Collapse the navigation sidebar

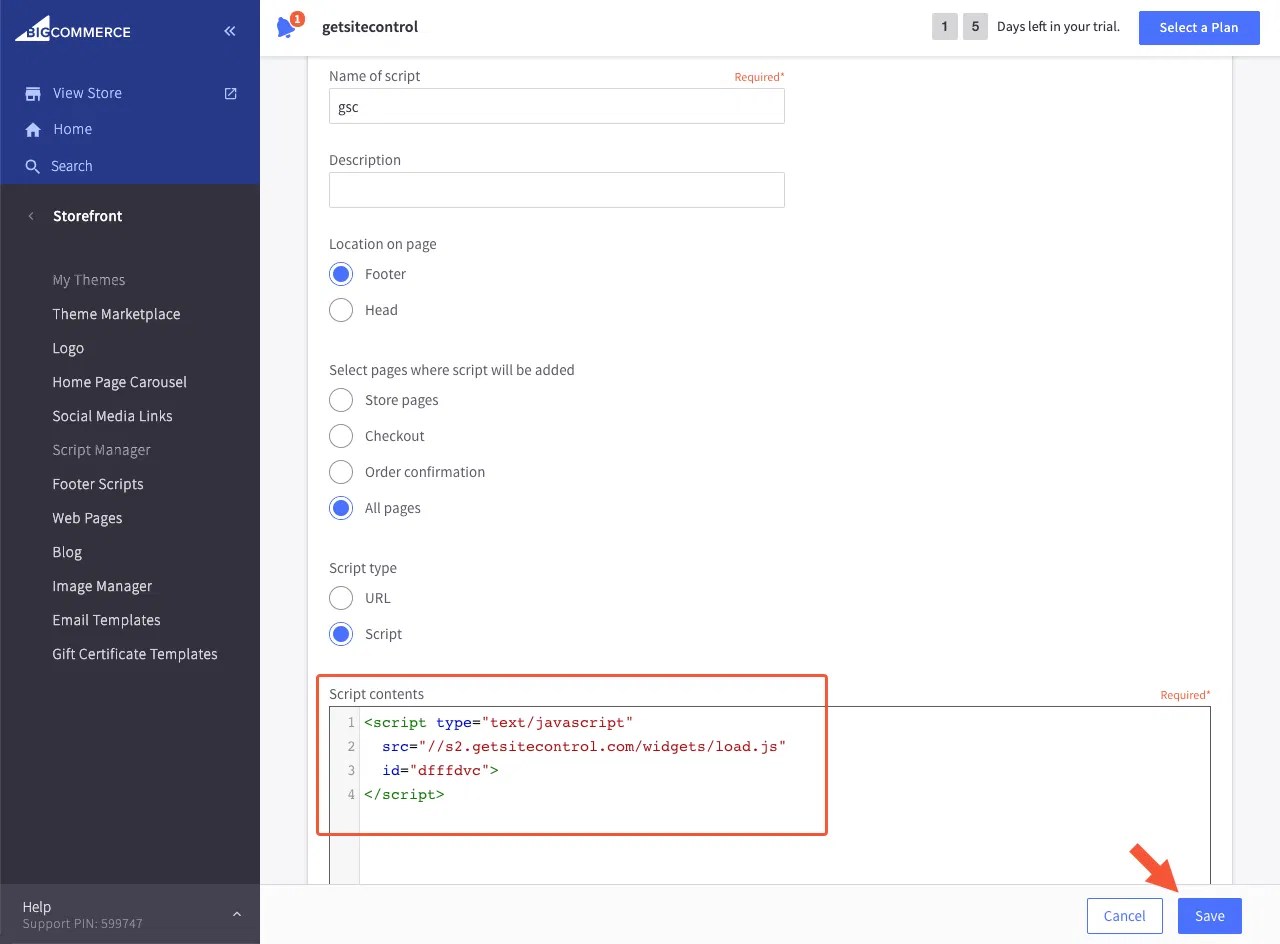pyautogui.click(x=229, y=30)
